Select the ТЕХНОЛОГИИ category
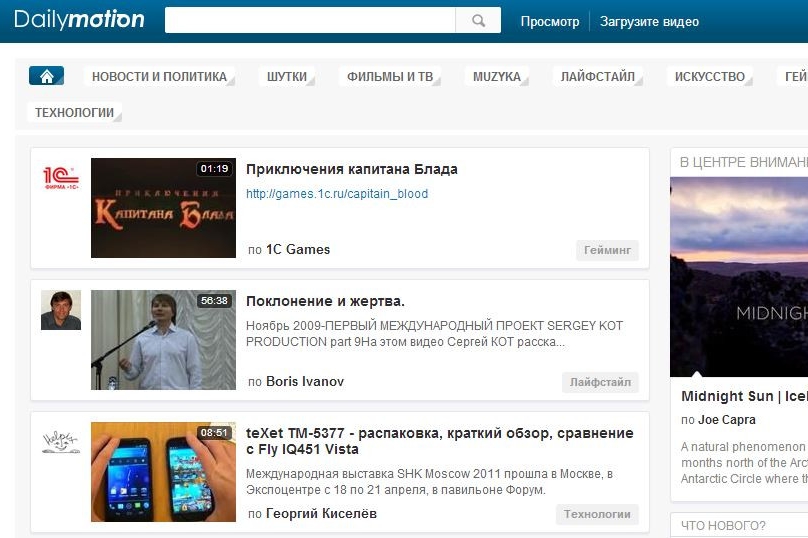 tap(74, 112)
